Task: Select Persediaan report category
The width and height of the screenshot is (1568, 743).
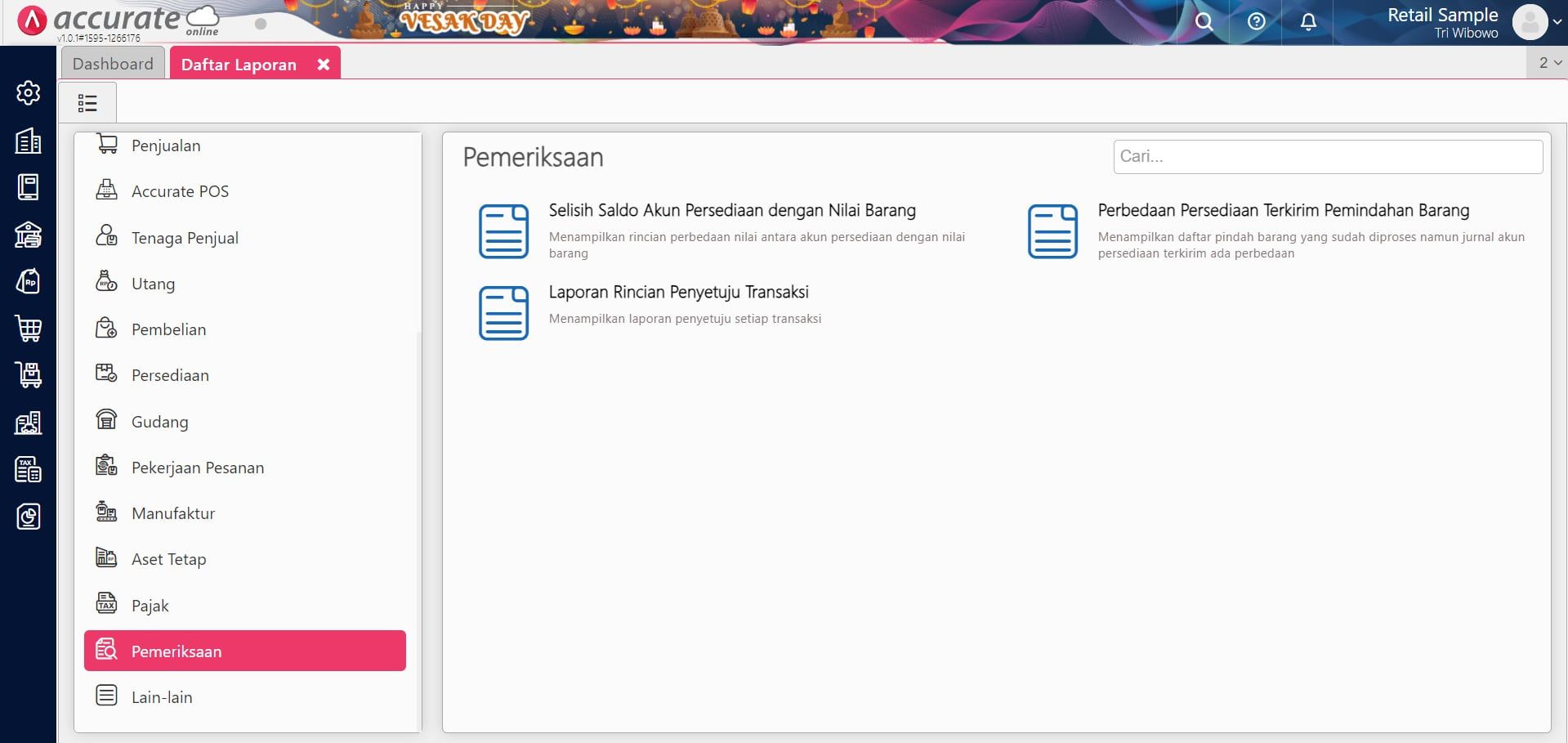Action: pyautogui.click(x=170, y=375)
